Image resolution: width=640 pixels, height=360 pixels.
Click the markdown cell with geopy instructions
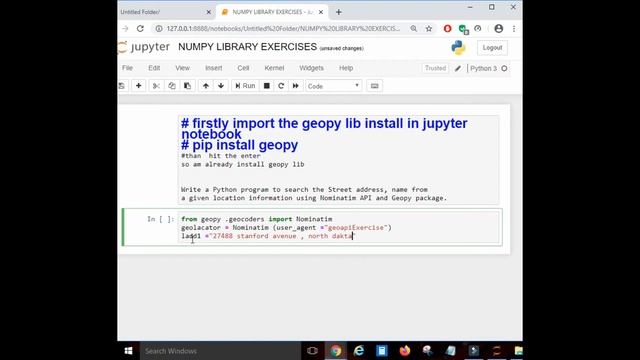(338, 160)
